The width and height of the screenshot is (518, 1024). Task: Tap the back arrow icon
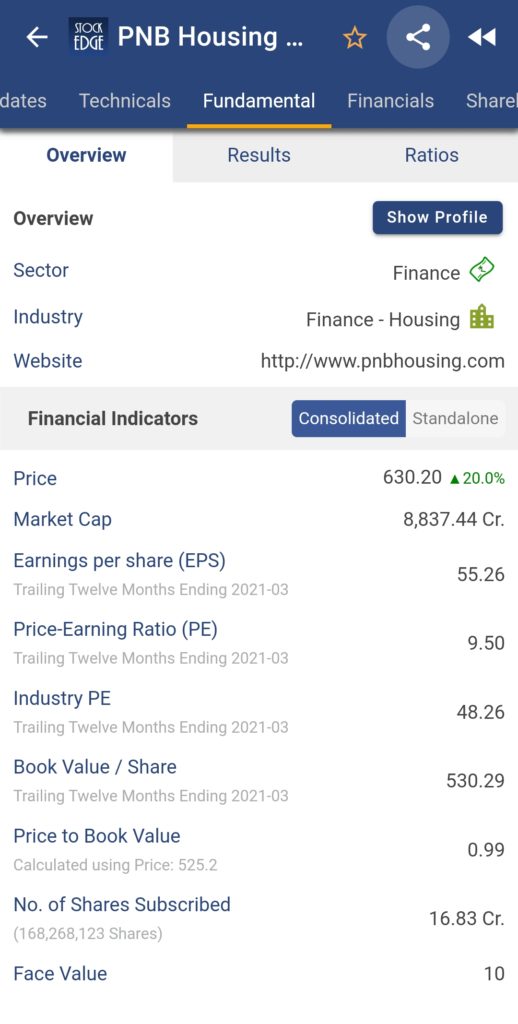37,37
